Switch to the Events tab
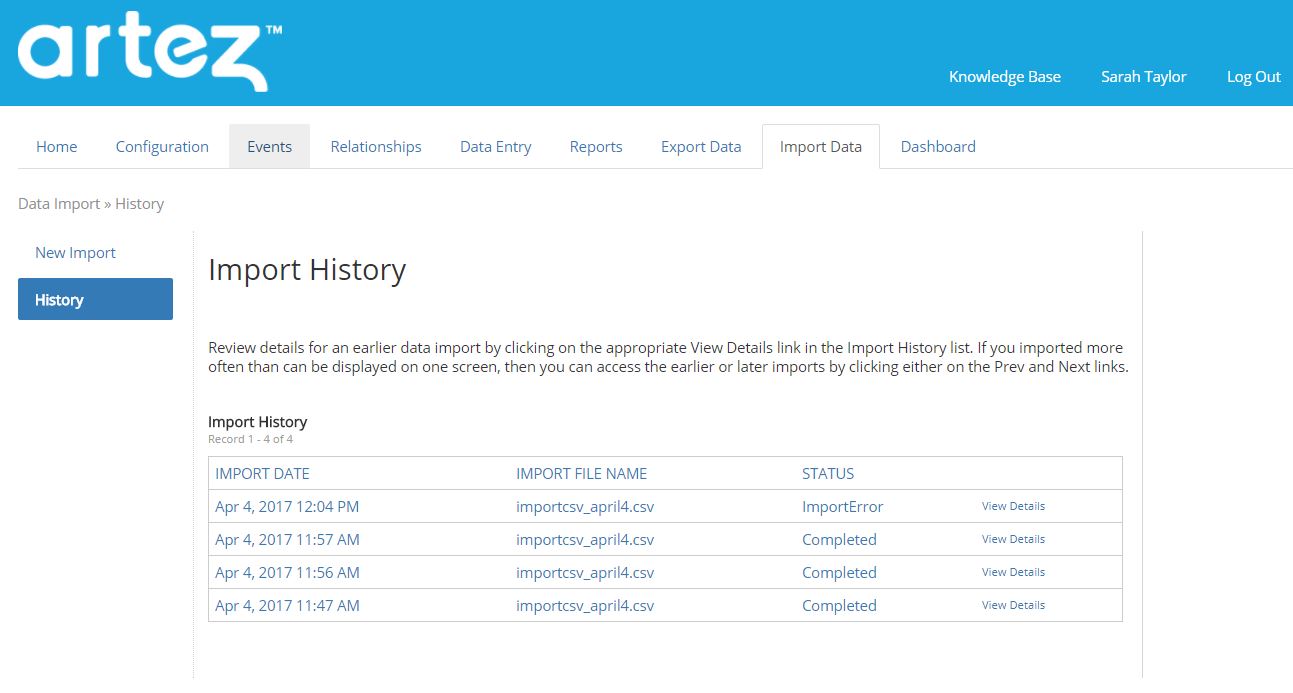The image size is (1293, 693). pos(269,147)
